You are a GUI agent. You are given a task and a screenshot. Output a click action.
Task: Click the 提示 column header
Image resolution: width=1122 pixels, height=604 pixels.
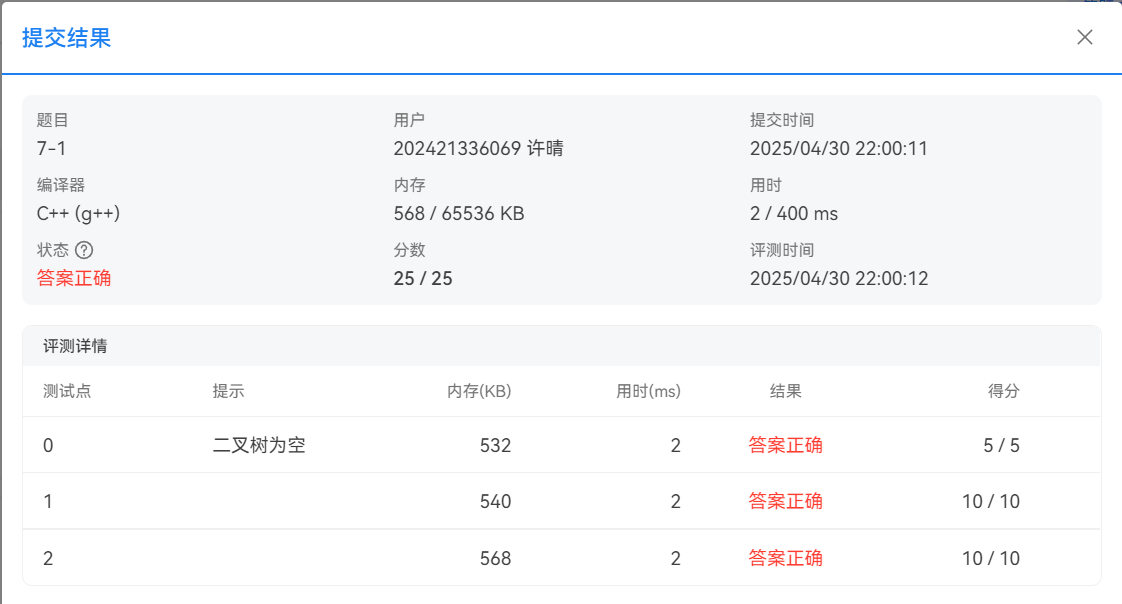tap(228, 391)
